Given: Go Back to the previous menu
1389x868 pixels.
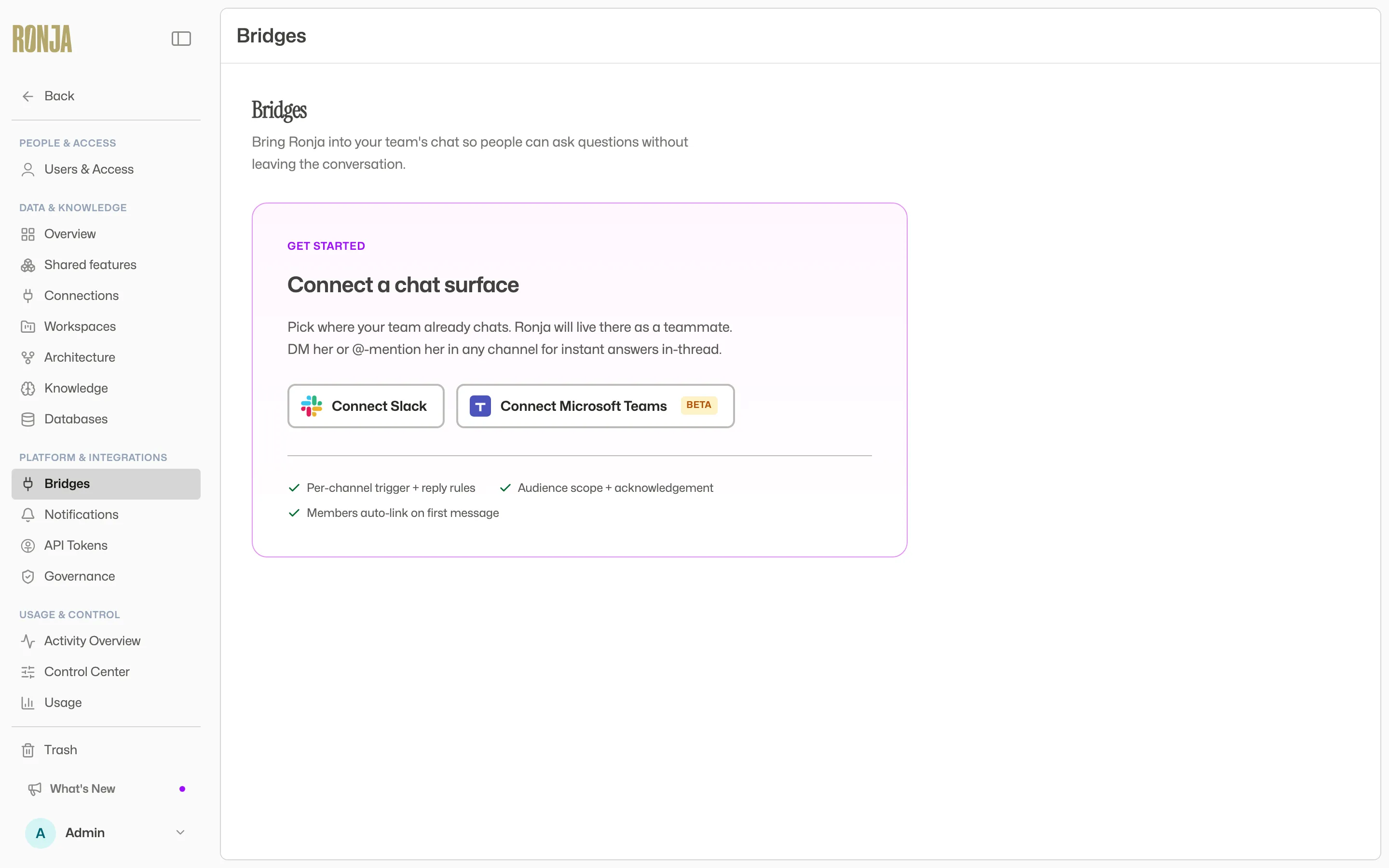Looking at the screenshot, I should 106,96.
